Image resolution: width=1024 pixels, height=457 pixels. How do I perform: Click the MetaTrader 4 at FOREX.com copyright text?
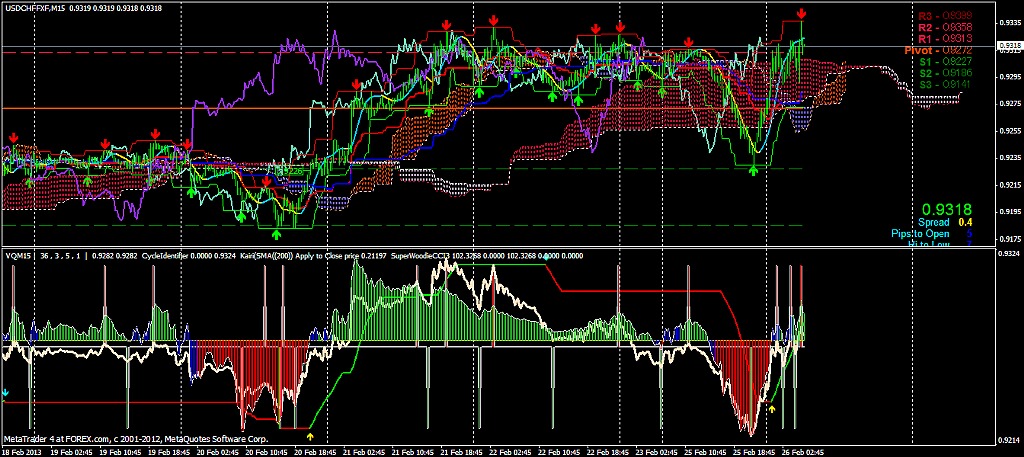135,439
